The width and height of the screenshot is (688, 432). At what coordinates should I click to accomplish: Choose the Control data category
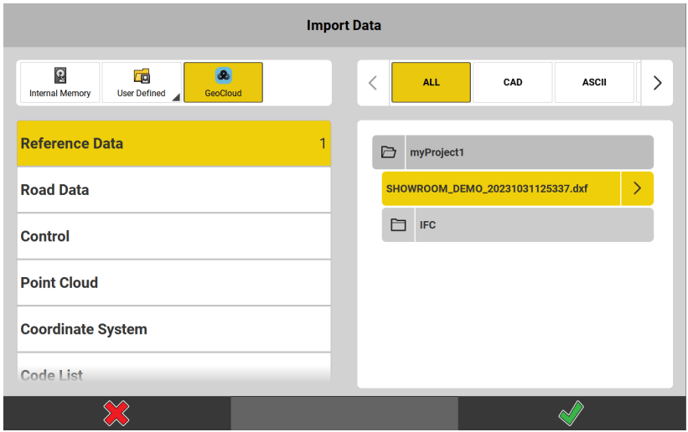click(x=173, y=236)
